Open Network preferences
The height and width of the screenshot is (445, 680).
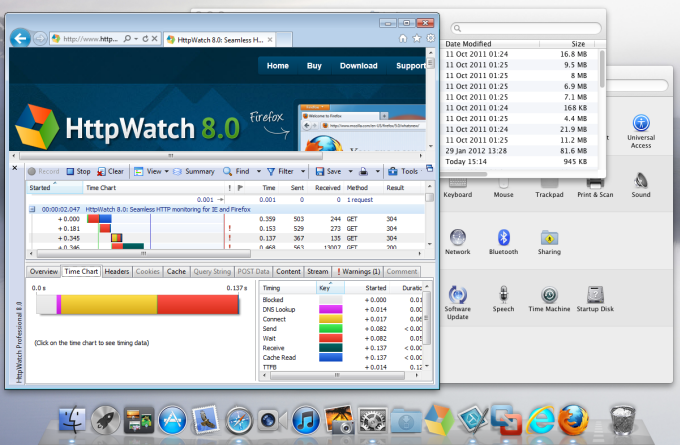[458, 242]
